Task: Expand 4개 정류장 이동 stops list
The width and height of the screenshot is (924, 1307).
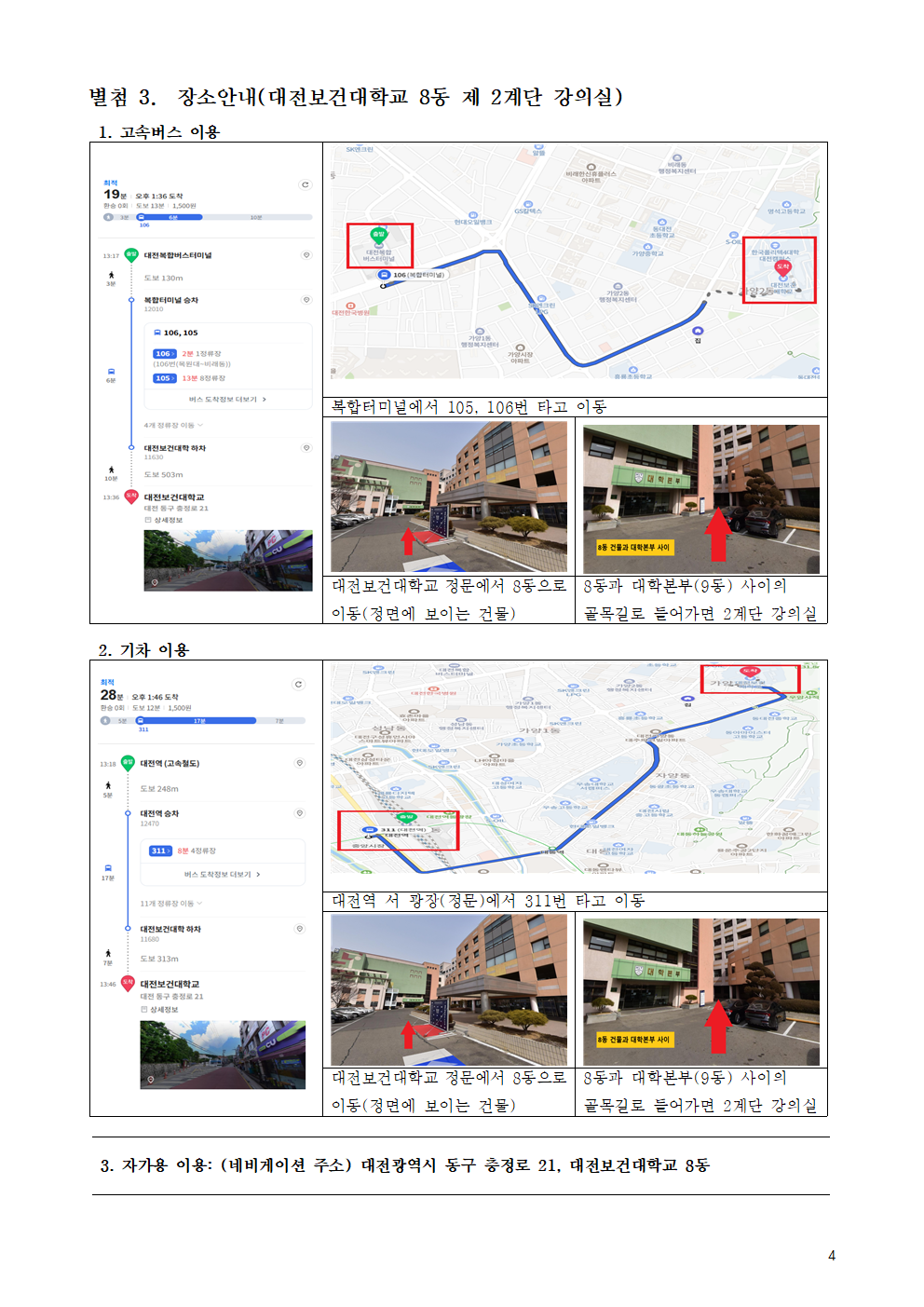Action: [173, 425]
